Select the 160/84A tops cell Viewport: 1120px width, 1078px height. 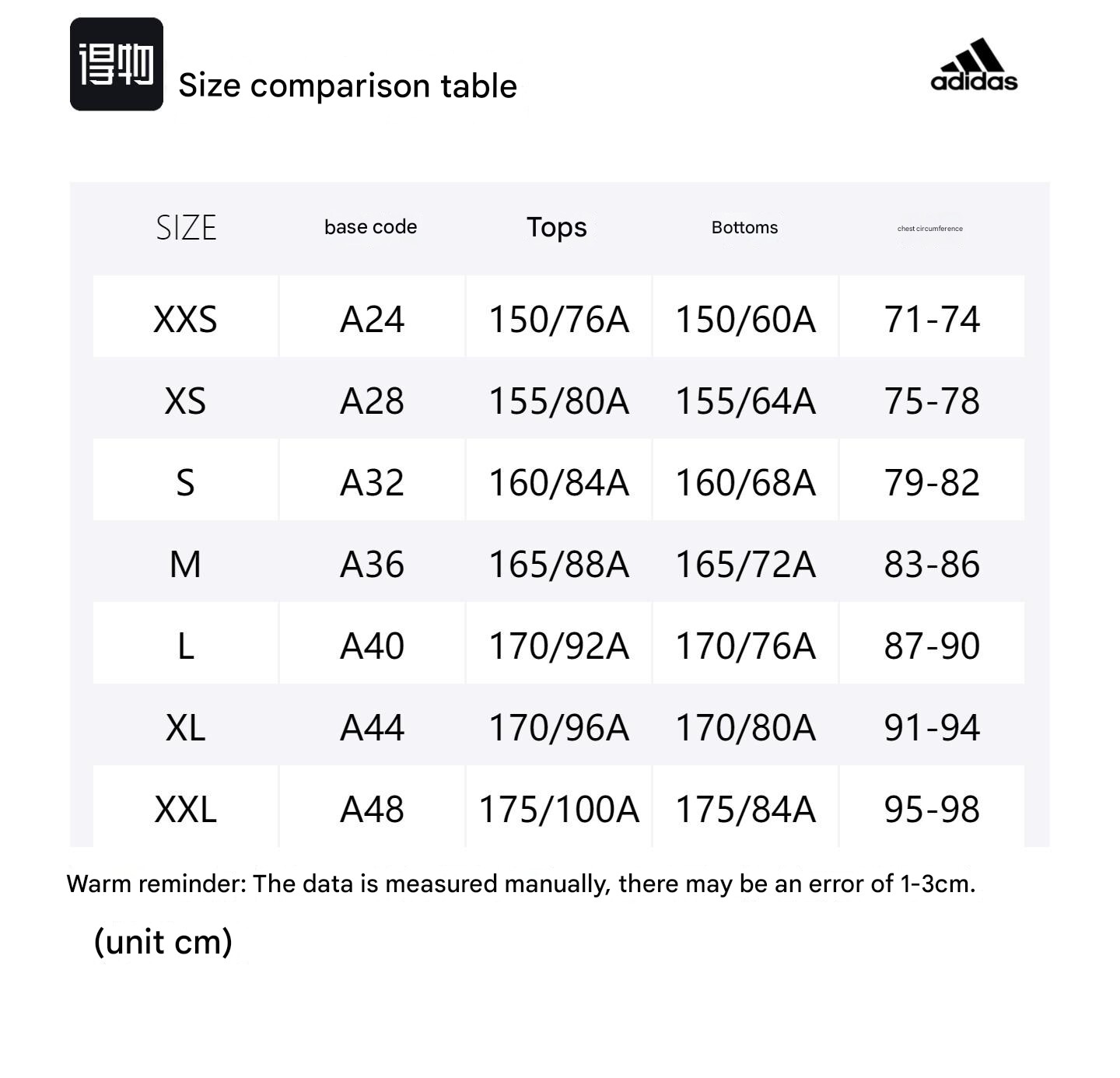click(558, 483)
